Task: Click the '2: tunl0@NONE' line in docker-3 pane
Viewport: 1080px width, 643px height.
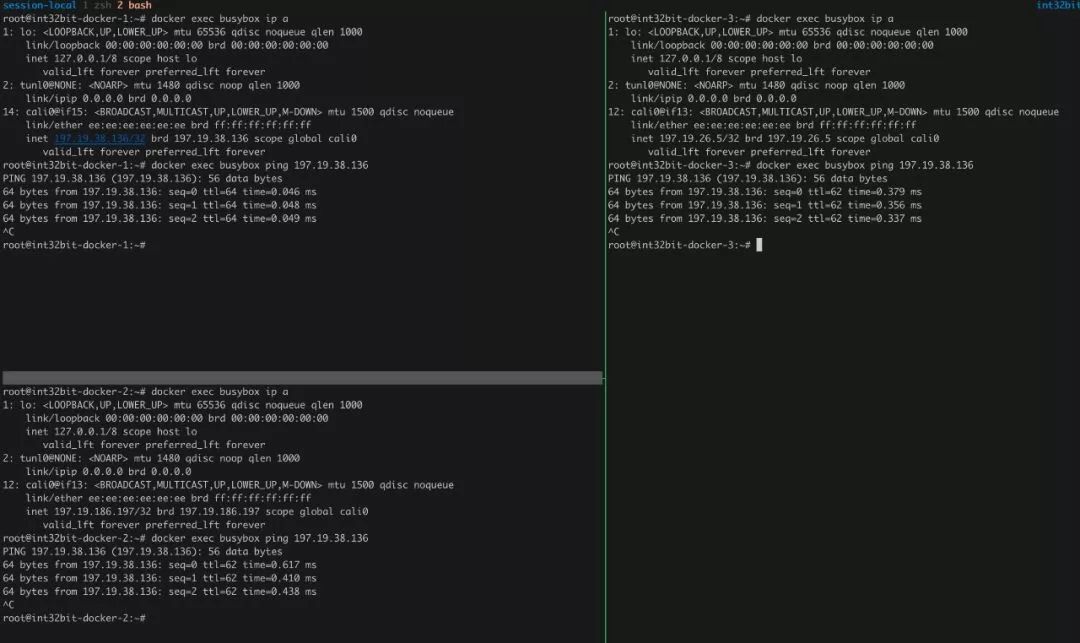Action: click(x=756, y=85)
